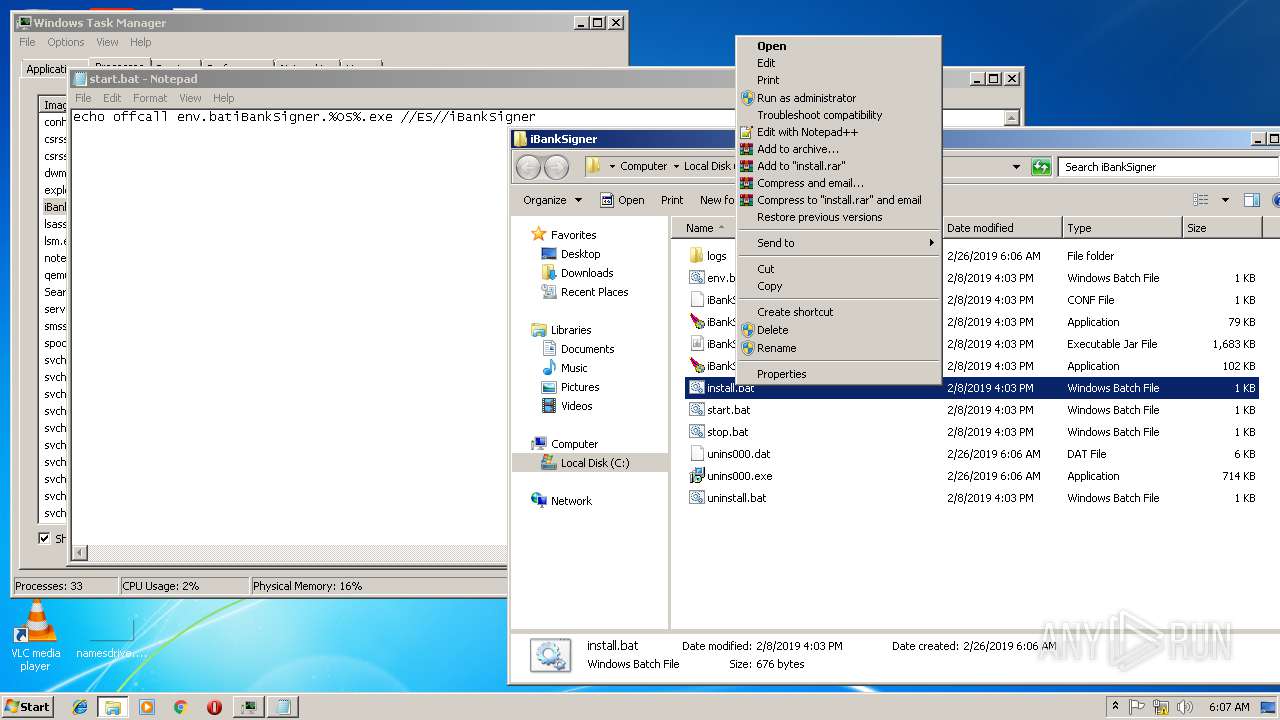Select Local Disk (C:) in navigation pane
This screenshot has width=1280, height=720.
[595, 463]
